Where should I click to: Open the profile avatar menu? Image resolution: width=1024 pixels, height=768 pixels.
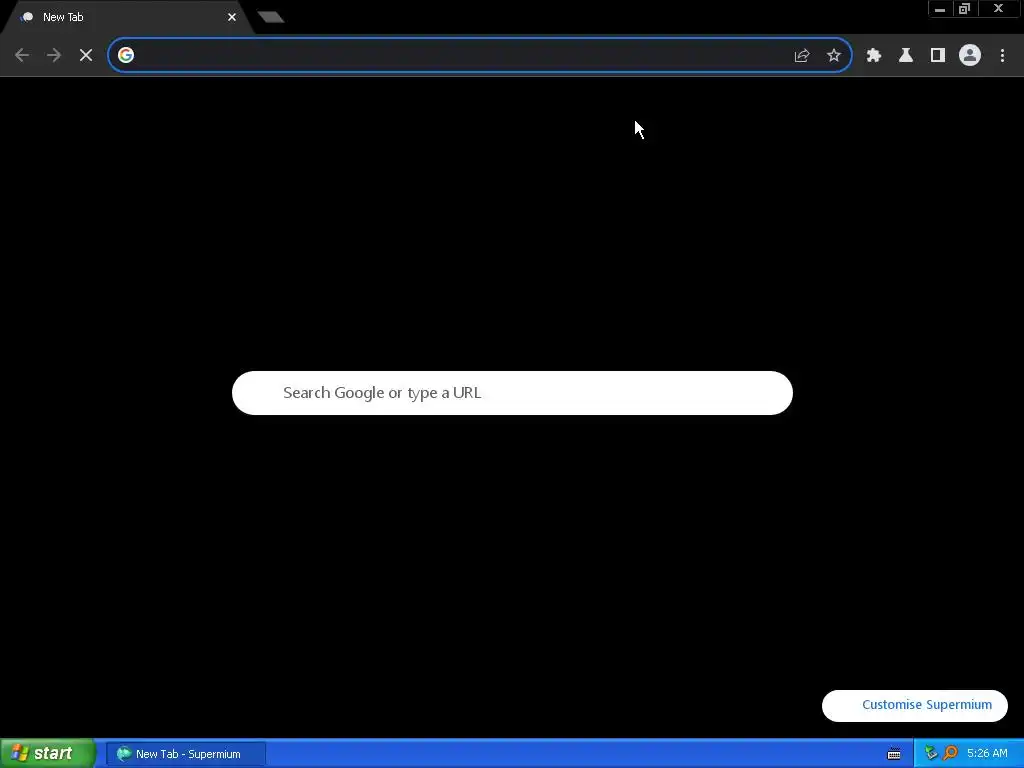click(970, 56)
